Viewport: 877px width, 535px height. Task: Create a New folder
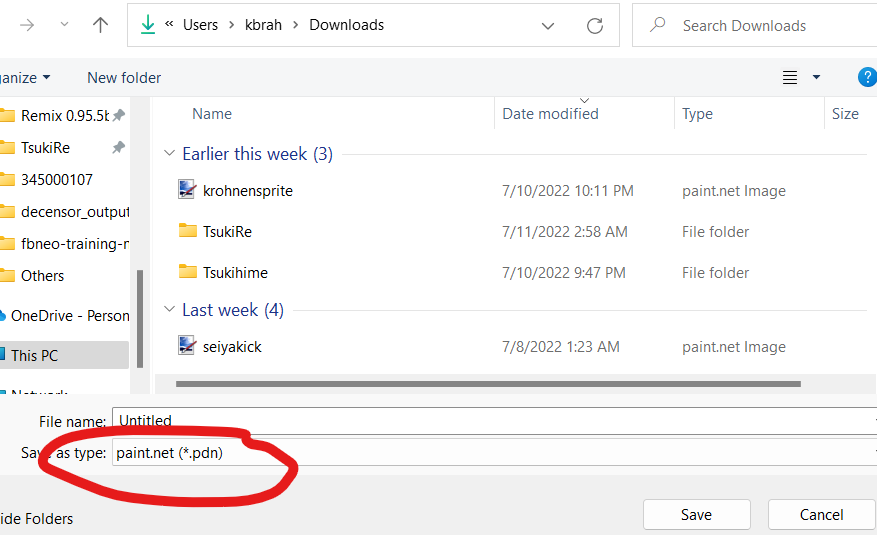pyautogui.click(x=124, y=78)
